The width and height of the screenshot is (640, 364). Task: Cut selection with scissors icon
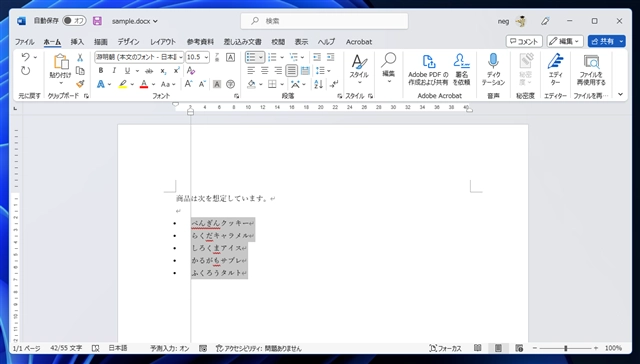(x=80, y=58)
